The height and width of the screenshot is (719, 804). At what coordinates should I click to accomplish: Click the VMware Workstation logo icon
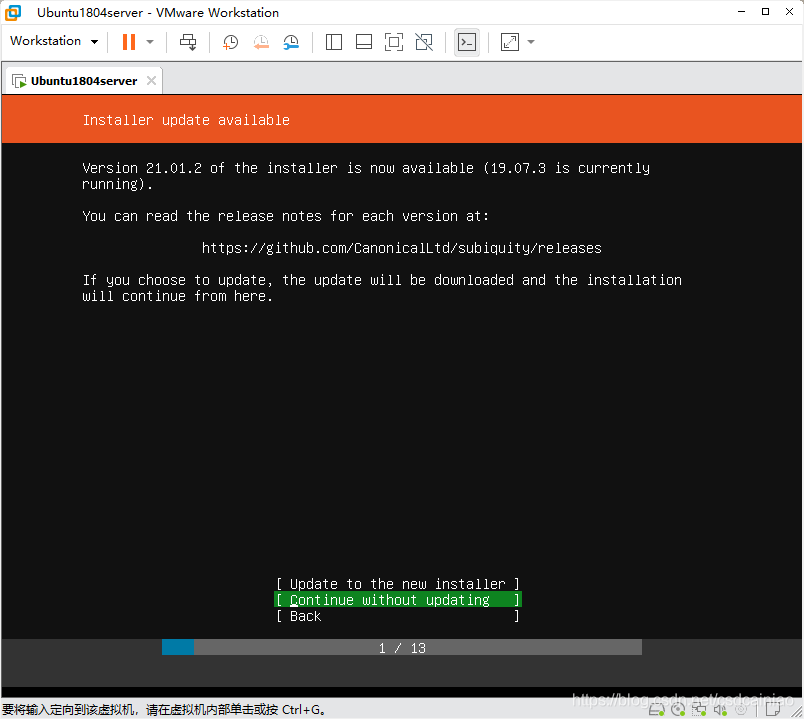[13, 12]
